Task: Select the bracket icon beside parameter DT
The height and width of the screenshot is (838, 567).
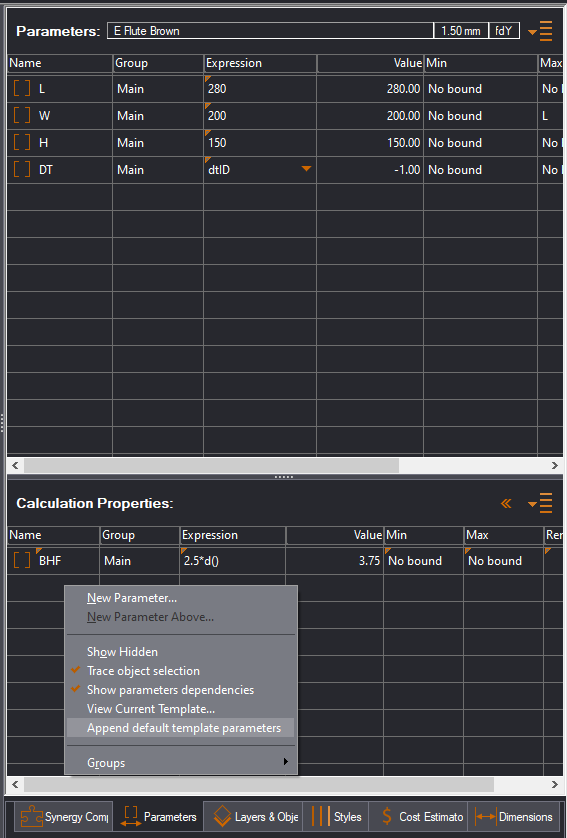Action: pos(22,169)
